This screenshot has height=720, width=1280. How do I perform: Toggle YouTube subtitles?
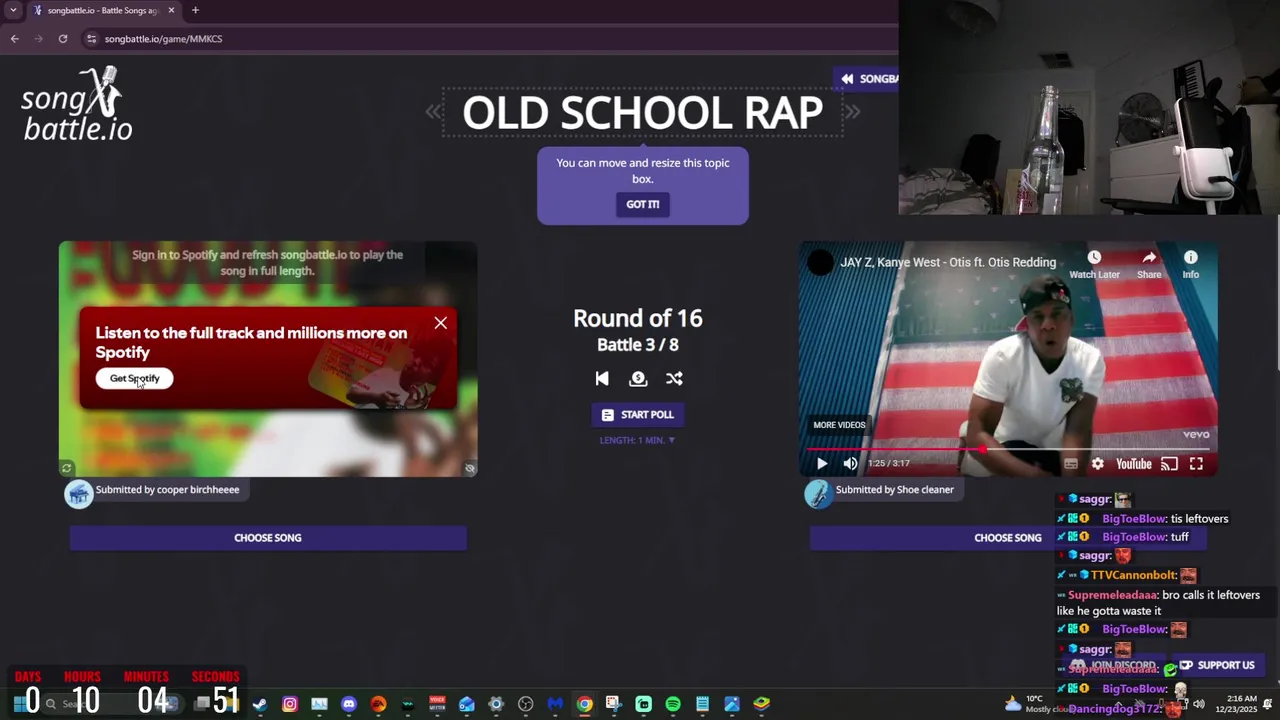pos(1071,464)
